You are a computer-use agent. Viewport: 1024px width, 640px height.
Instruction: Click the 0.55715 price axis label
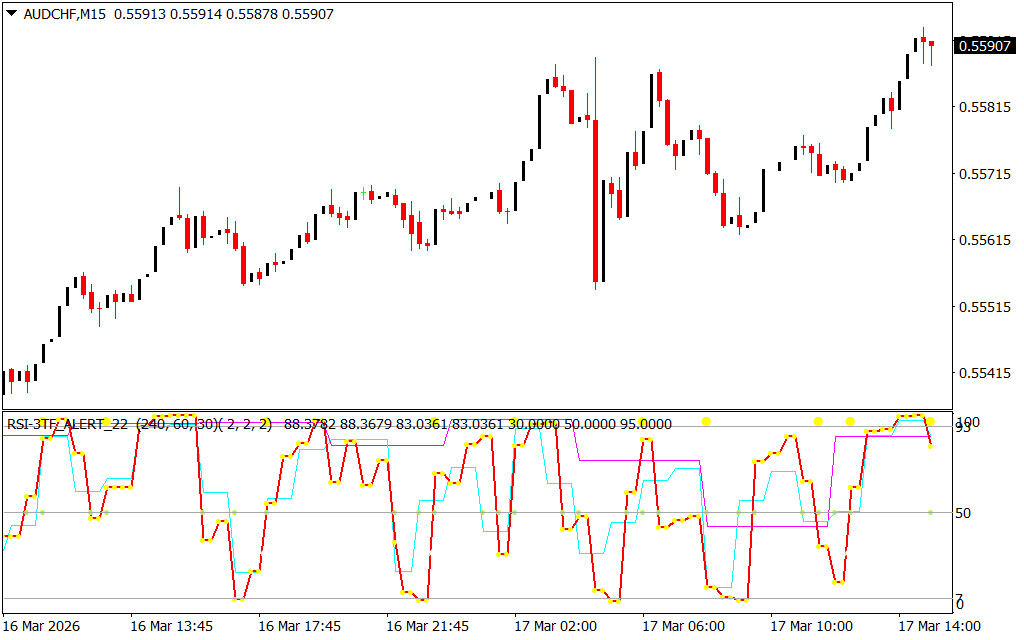[x=984, y=174]
